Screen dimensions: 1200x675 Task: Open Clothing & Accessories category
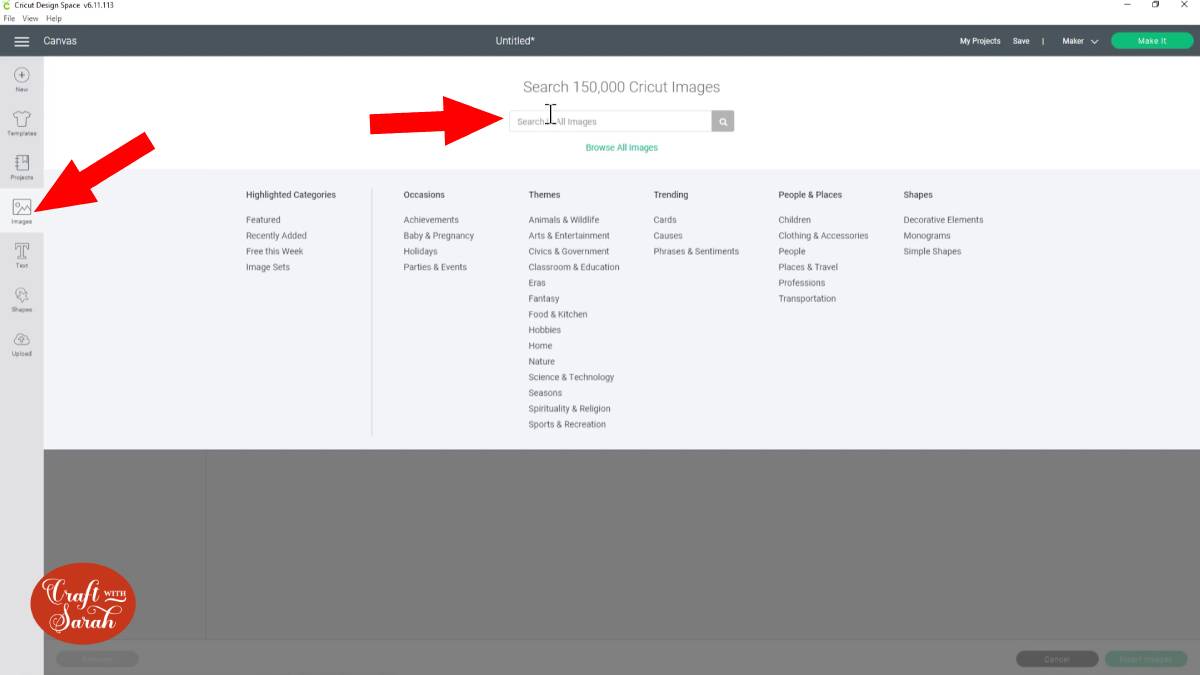coord(823,236)
